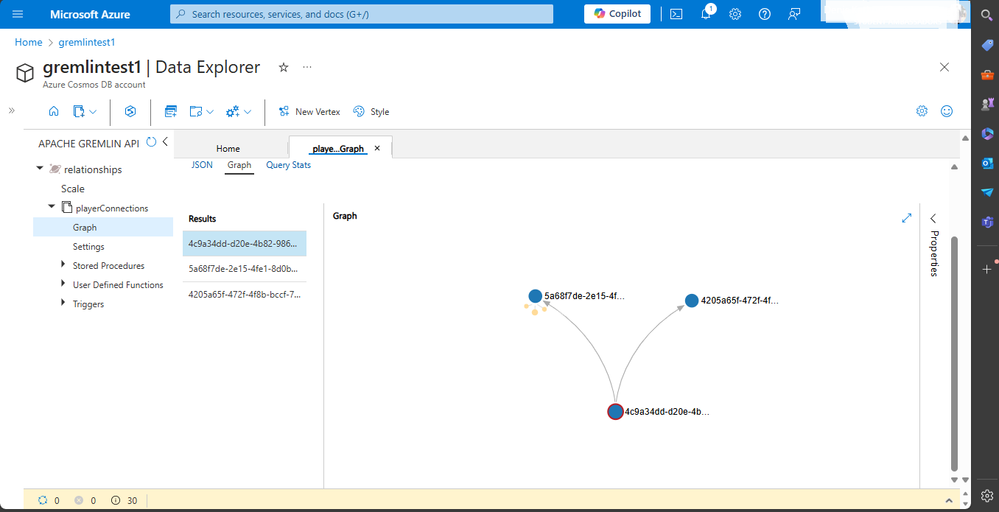The height and width of the screenshot is (512, 999).
Task: Launch the Cloud Shell icon
Action: pos(676,14)
